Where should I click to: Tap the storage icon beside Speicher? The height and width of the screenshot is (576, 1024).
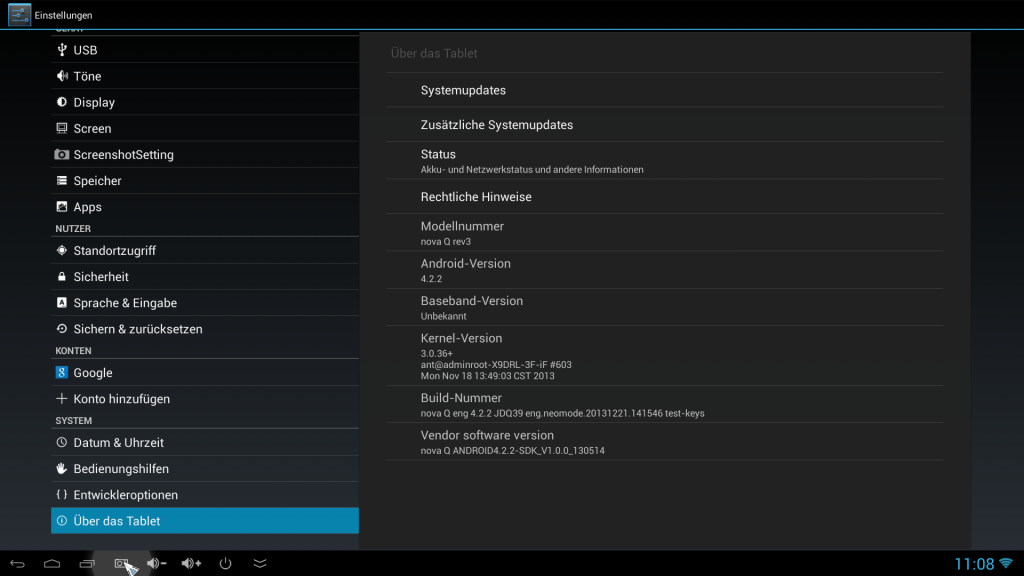coord(62,180)
